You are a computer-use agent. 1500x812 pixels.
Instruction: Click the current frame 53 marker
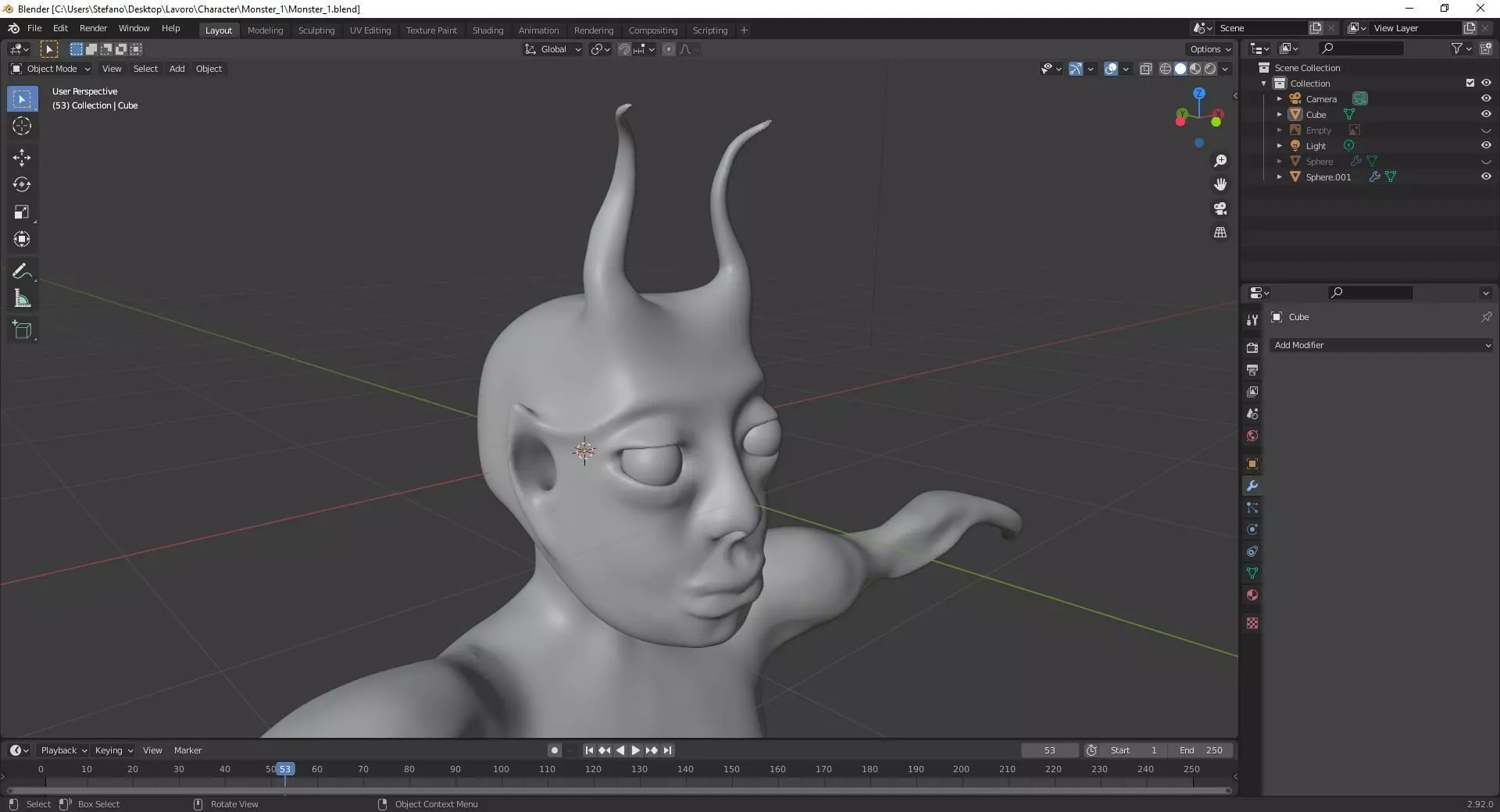click(285, 769)
